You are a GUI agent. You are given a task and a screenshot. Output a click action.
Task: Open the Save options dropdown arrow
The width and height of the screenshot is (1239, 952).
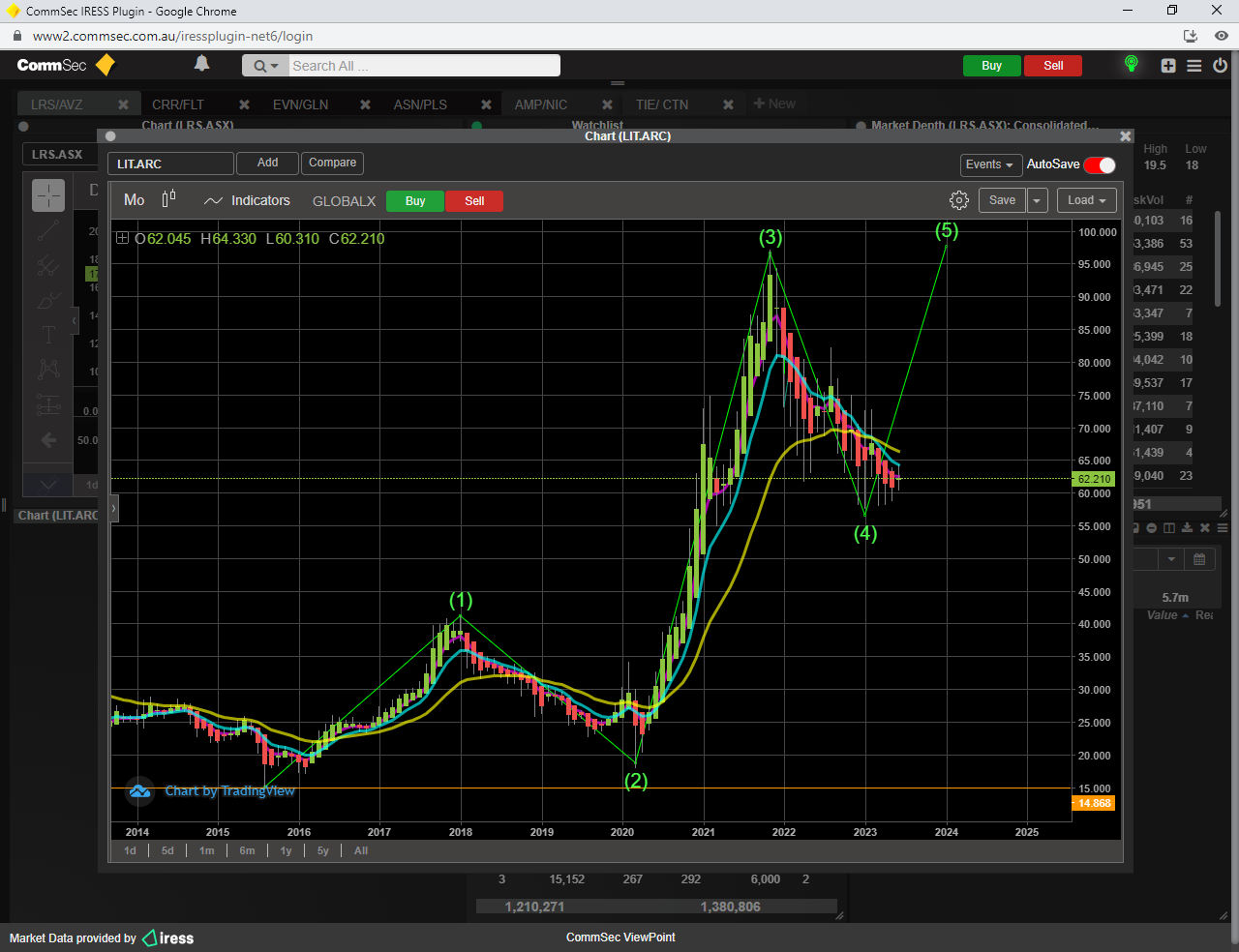1037,200
